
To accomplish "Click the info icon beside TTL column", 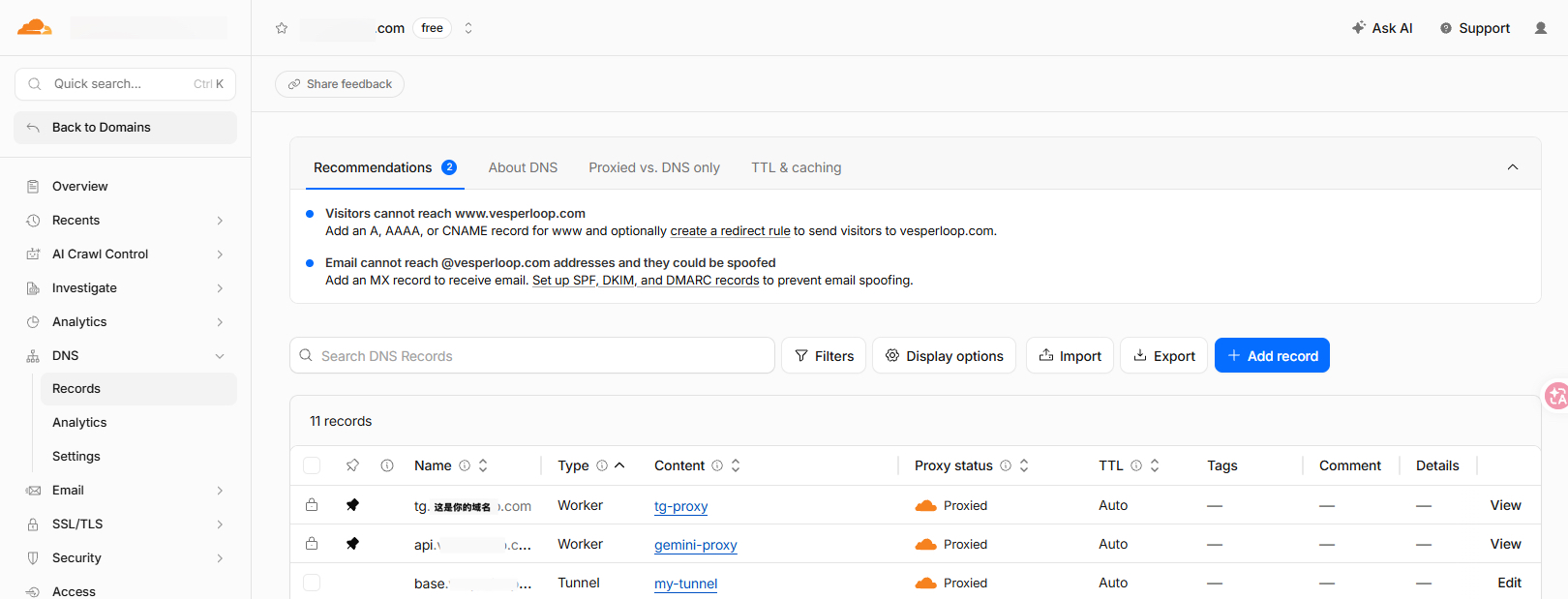I will pos(1136,465).
